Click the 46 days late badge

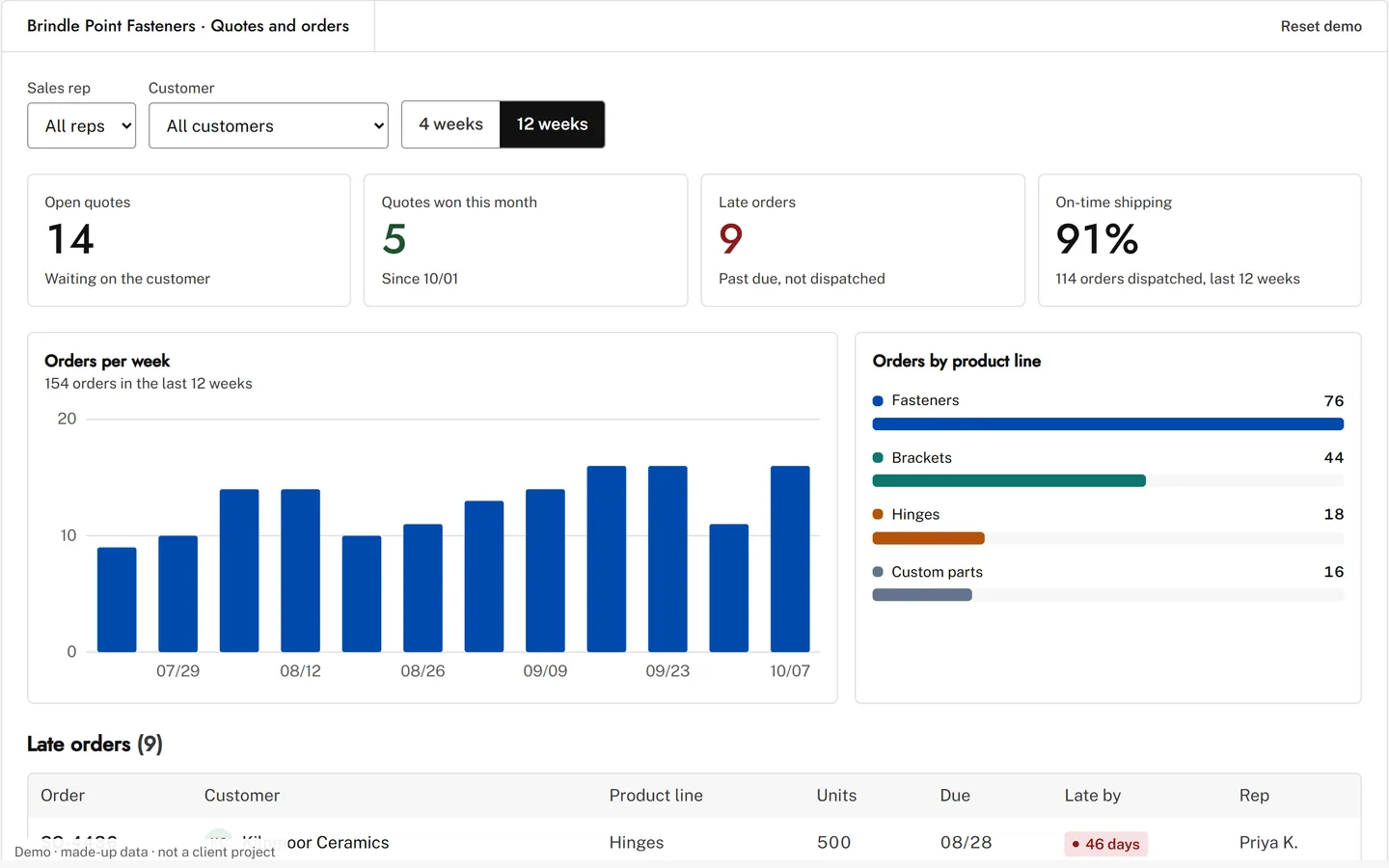(x=1105, y=844)
